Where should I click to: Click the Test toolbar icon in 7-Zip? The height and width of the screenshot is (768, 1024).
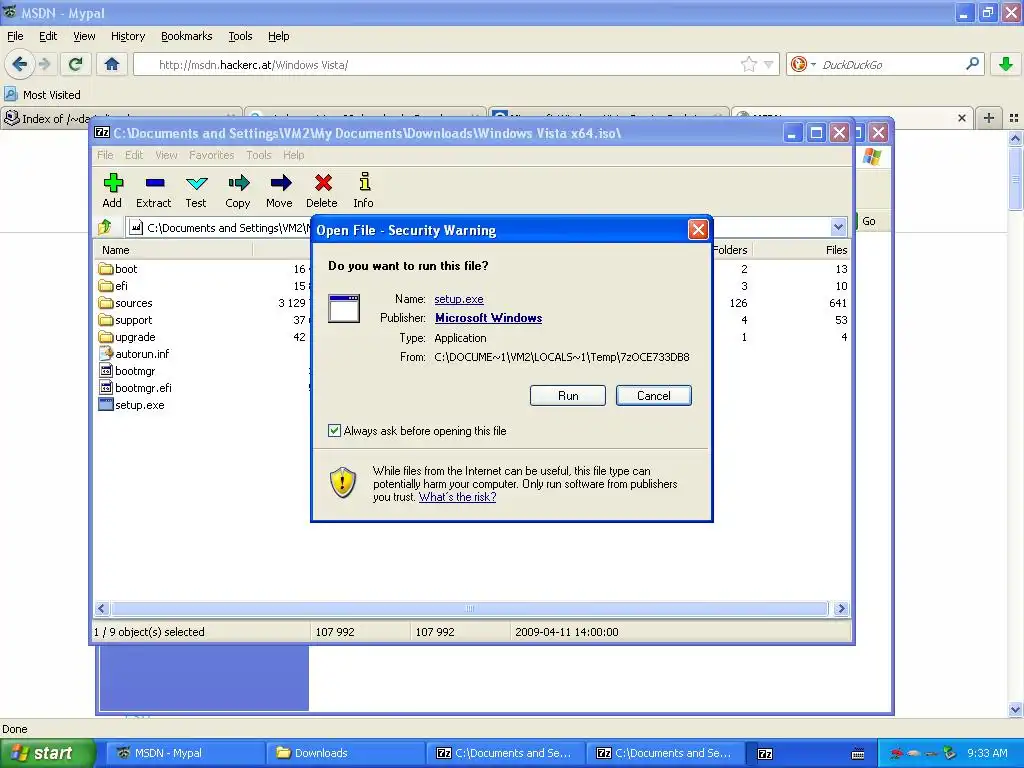coord(196,184)
